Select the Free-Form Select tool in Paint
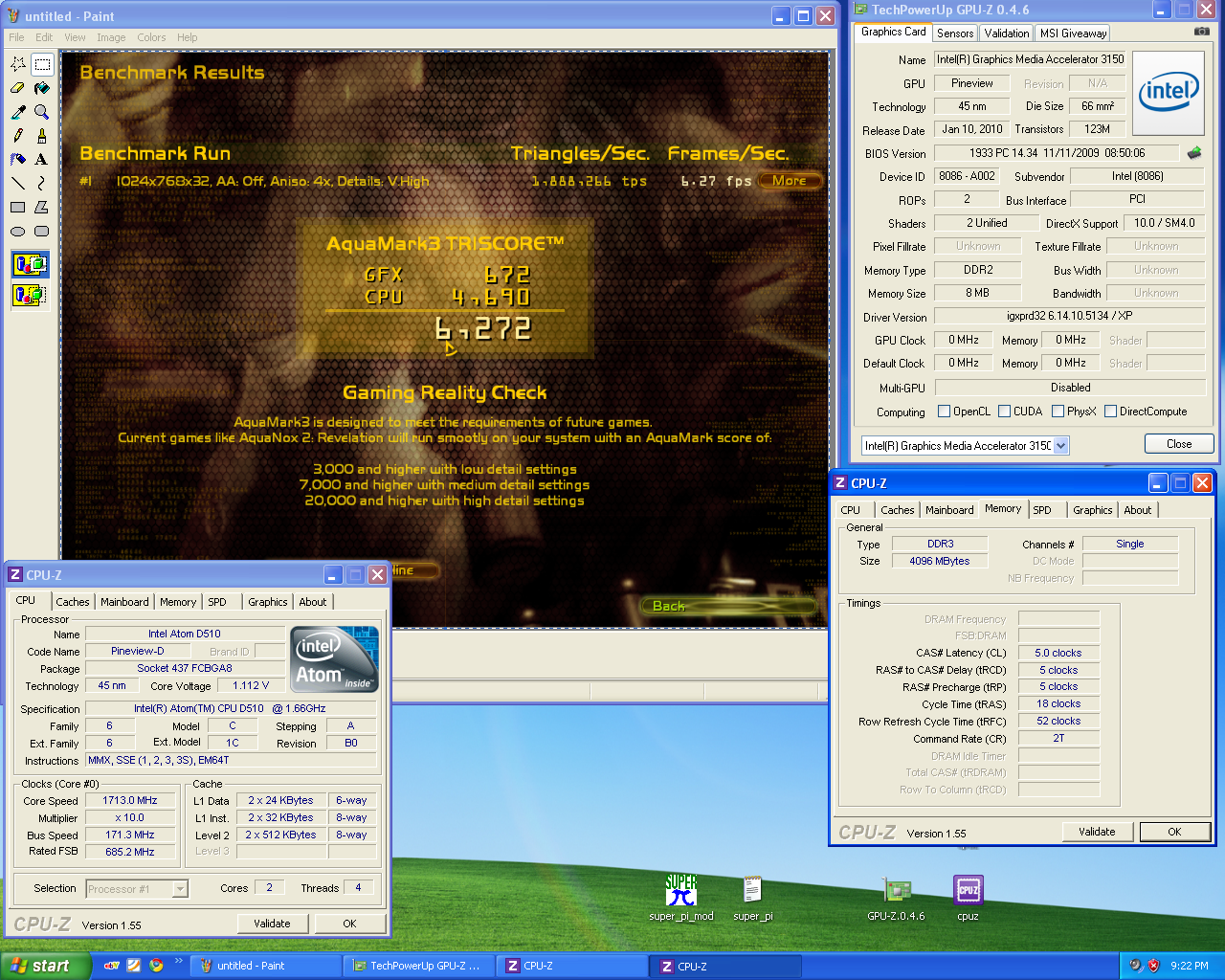The image size is (1225, 980). (17, 64)
